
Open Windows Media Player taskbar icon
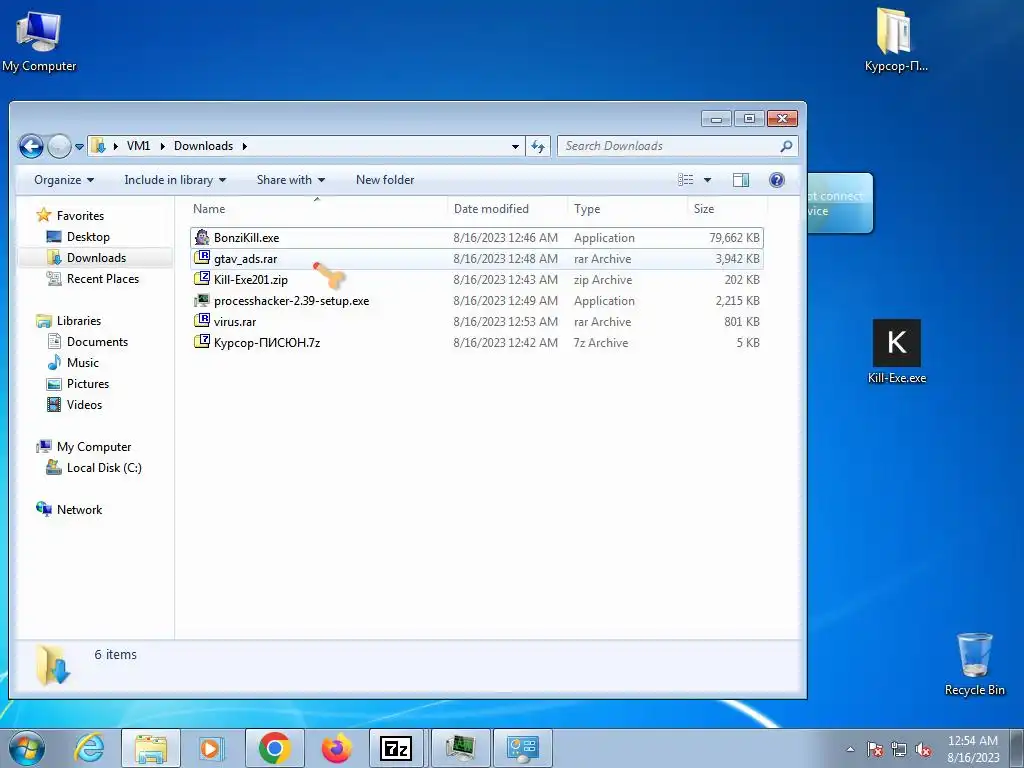pyautogui.click(x=211, y=748)
